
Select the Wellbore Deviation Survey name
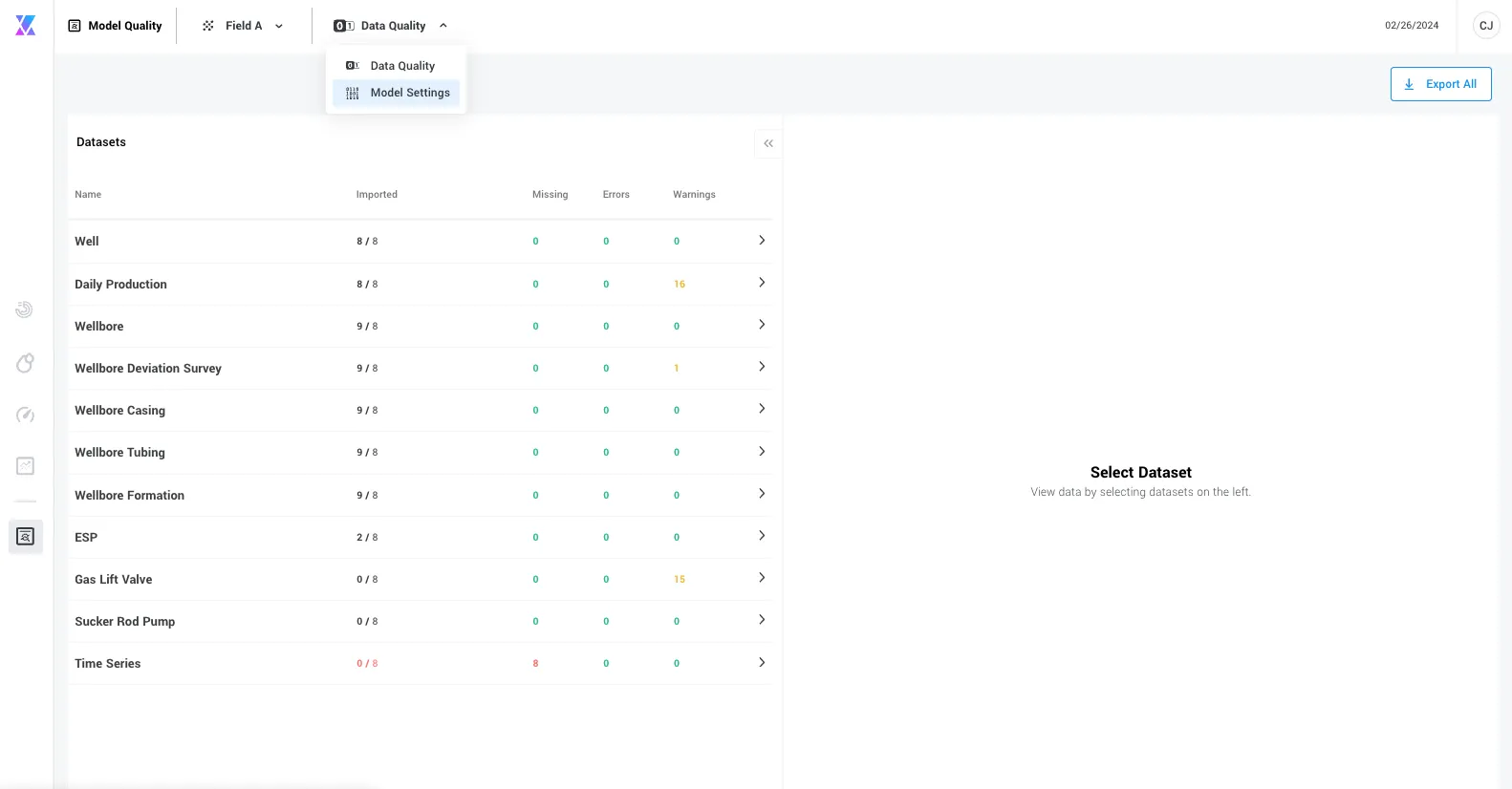148,369
